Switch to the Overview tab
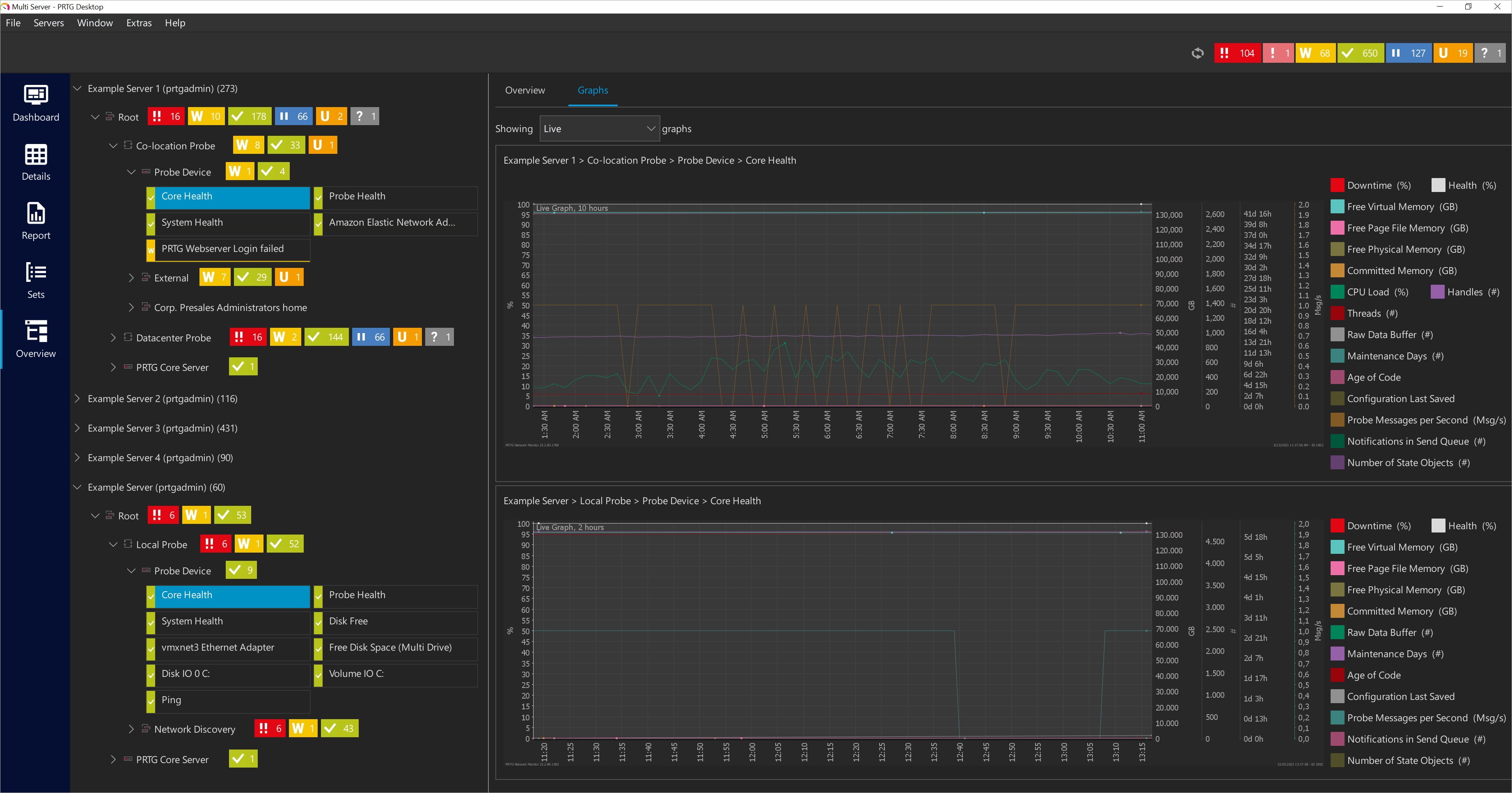This screenshot has height=793, width=1512. 525,90
